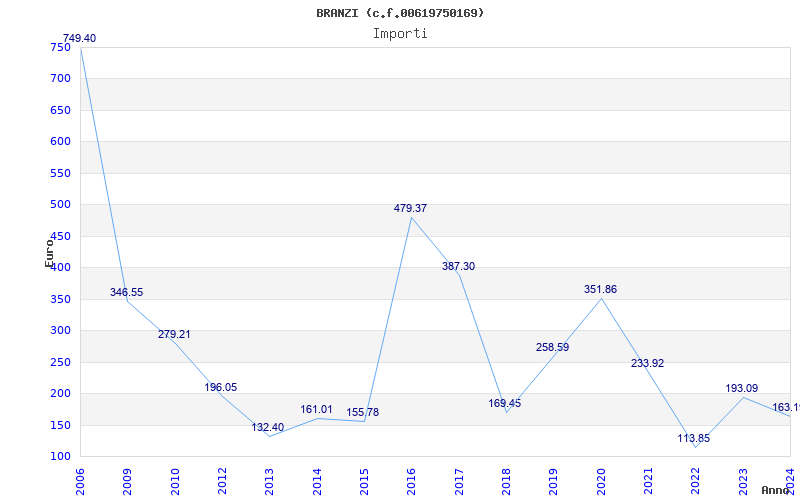Image resolution: width=800 pixels, height=500 pixels.
Task: Select the 749.40 data label
Action: coord(79,38)
